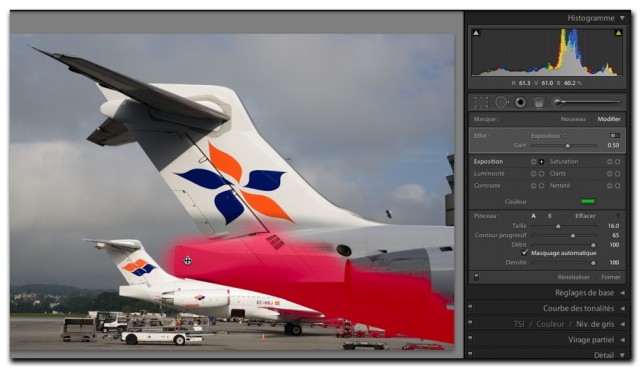This screenshot has height=368, width=641.
Task: Uncheck the Masquage automatique checkbox
Action: [525, 253]
